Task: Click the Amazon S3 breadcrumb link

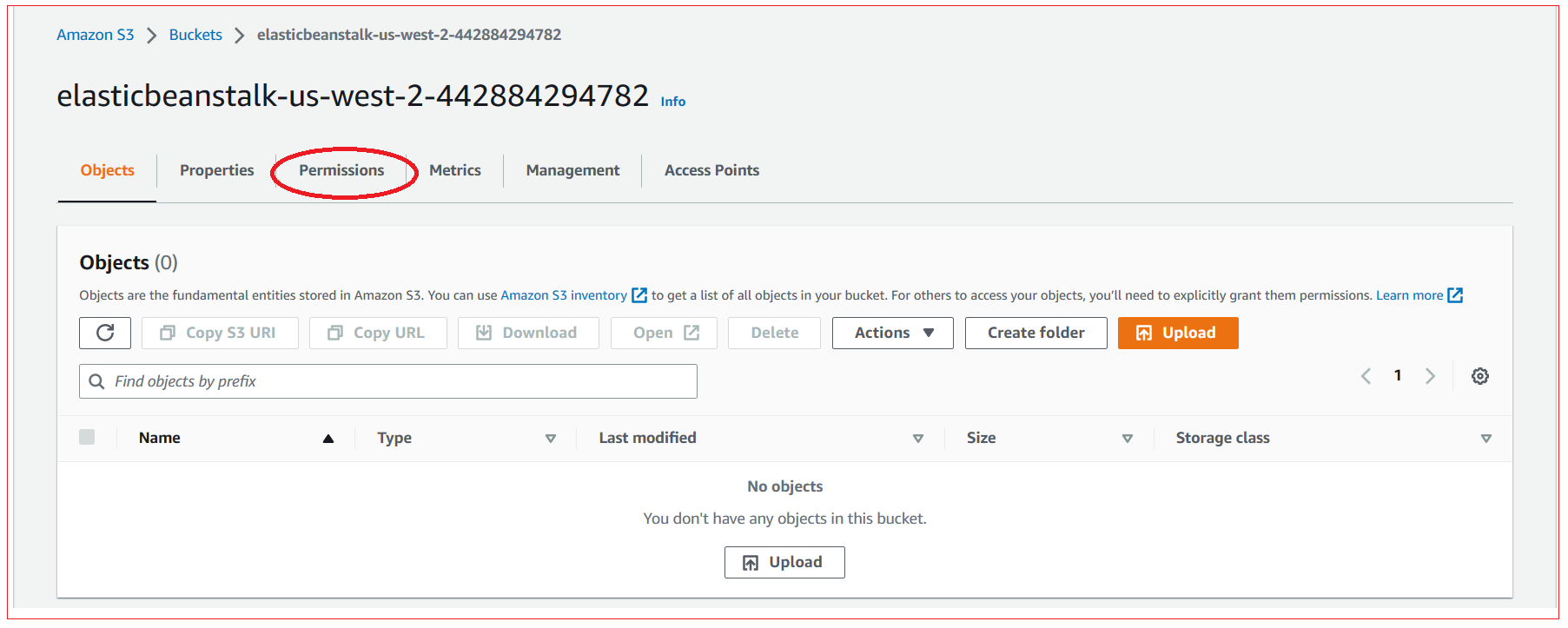Action: tap(96, 35)
